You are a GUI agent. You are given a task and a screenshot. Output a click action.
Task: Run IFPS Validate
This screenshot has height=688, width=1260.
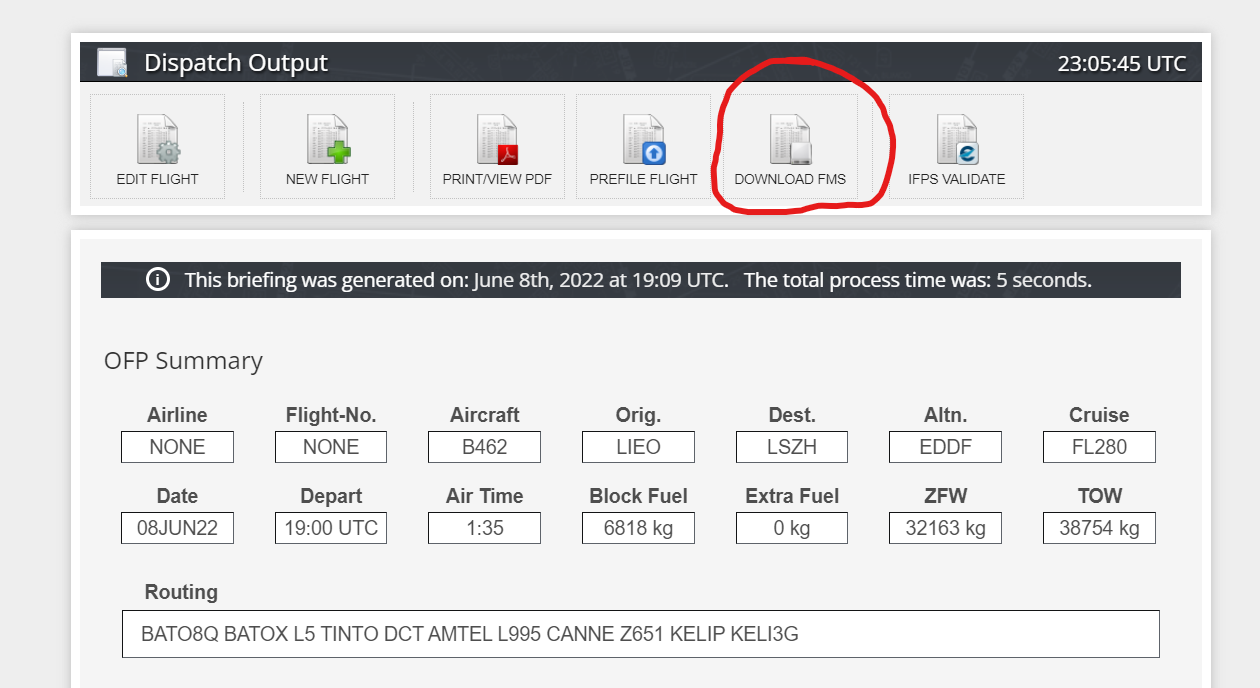pyautogui.click(x=956, y=141)
